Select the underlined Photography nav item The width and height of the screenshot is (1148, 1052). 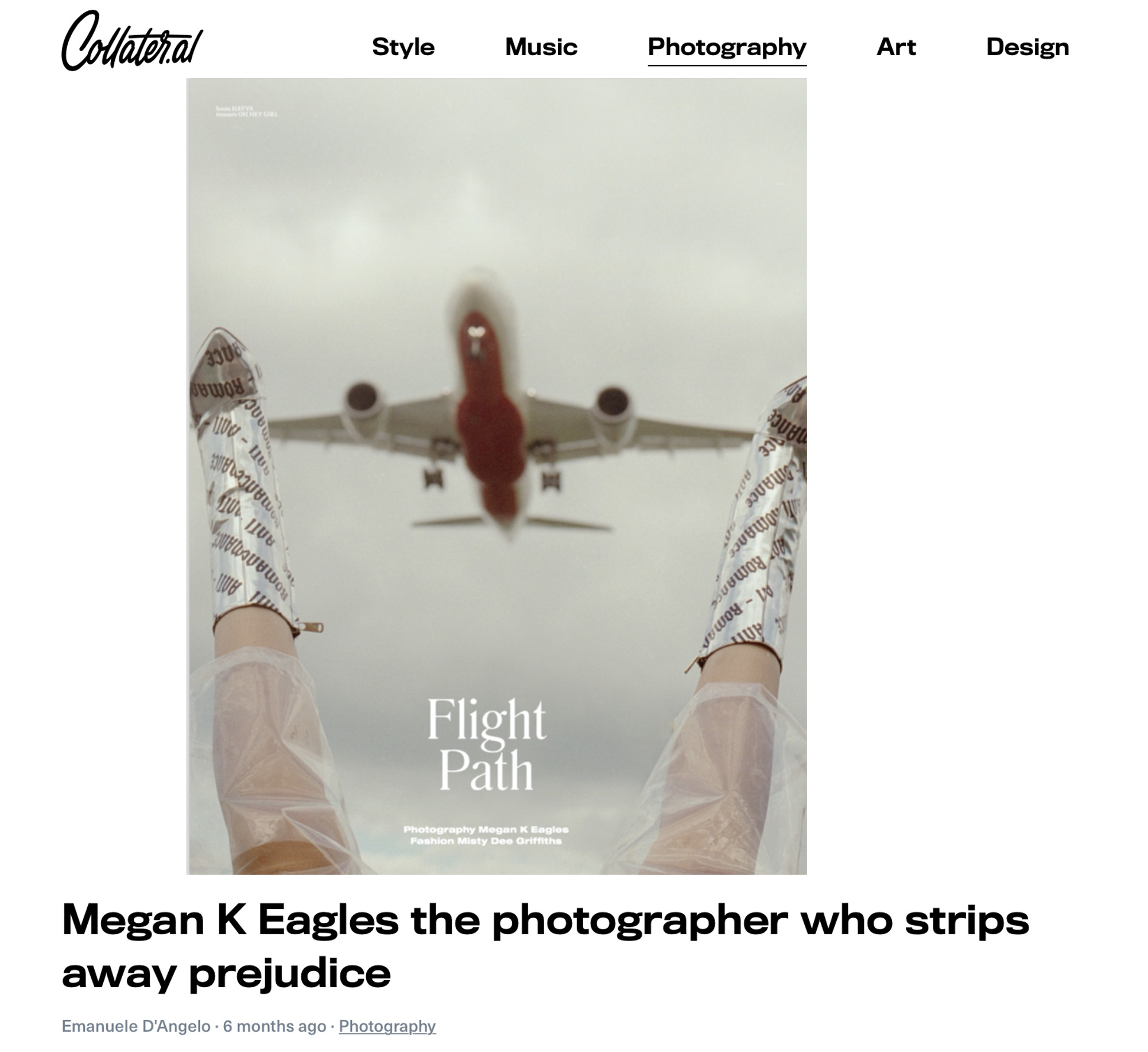click(x=727, y=48)
